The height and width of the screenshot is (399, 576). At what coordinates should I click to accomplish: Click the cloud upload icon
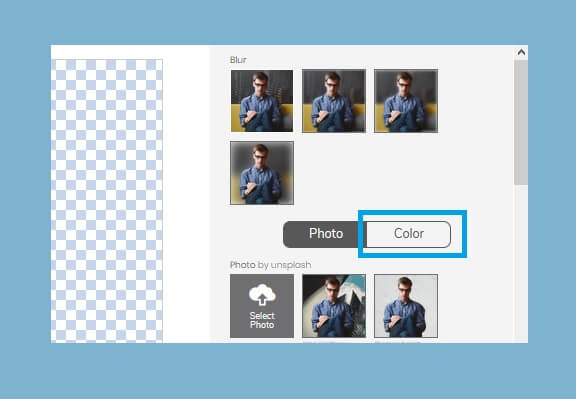coord(262,295)
